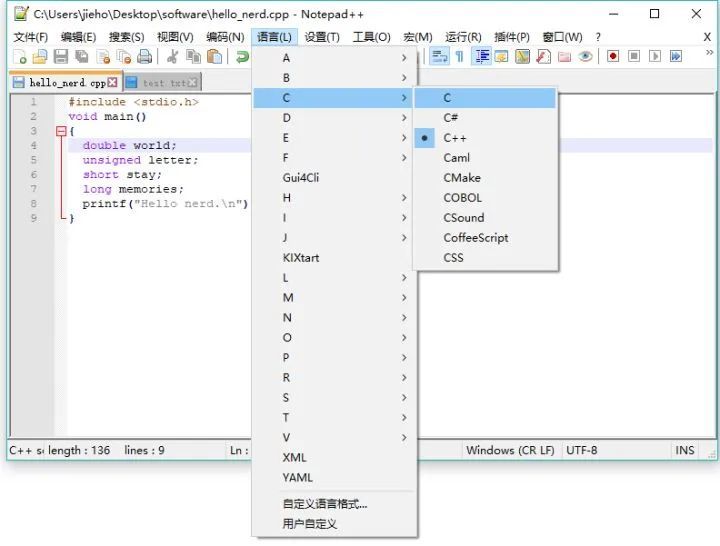Start macro recording with red dot icon
Image resolution: width=720 pixels, height=546 pixels.
(613, 56)
